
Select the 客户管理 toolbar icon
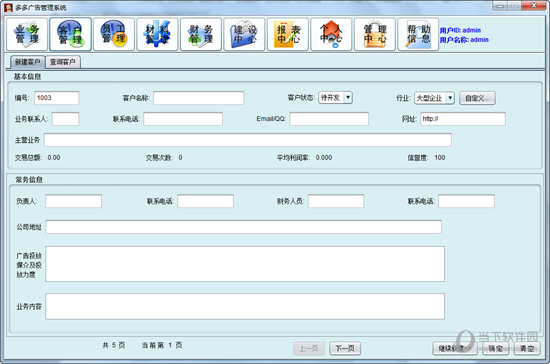tap(71, 34)
